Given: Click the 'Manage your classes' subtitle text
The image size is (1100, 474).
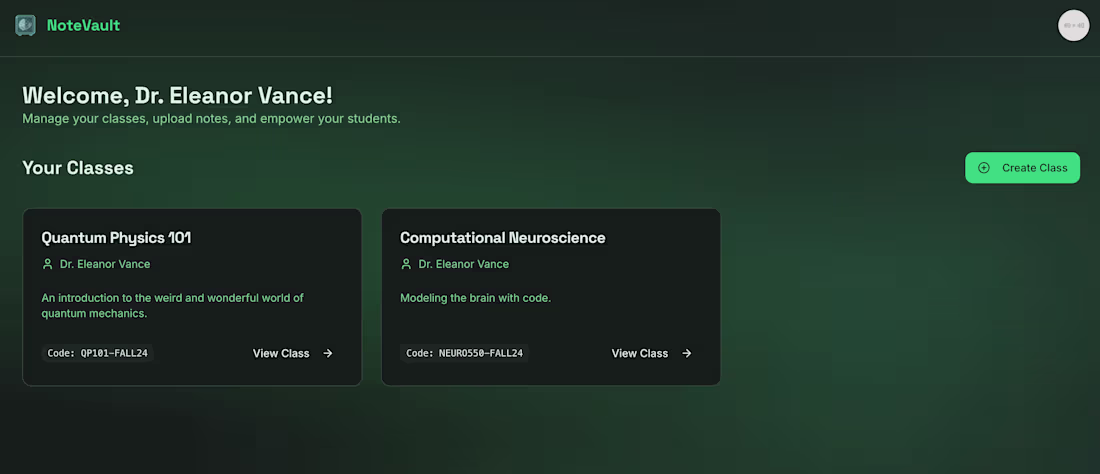Looking at the screenshot, I should coord(211,118).
